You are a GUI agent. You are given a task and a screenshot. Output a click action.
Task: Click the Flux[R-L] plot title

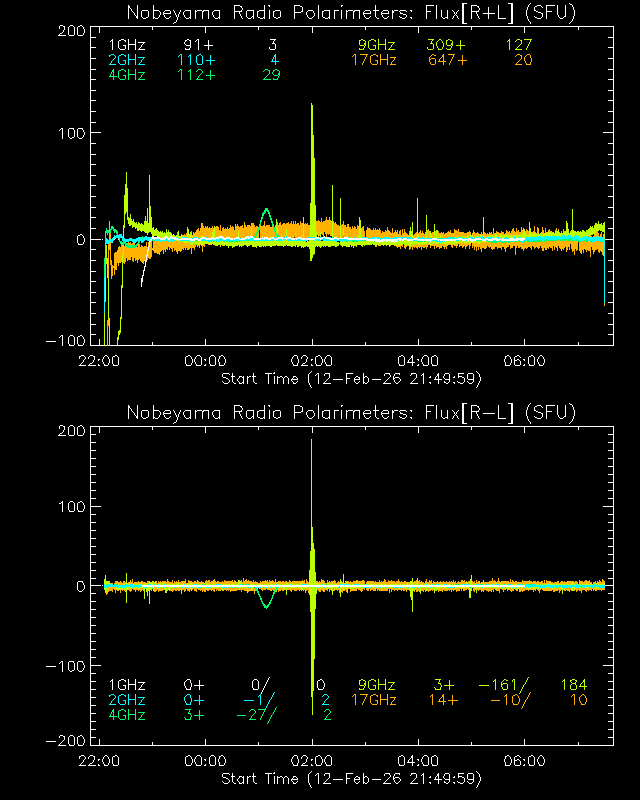(x=351, y=412)
